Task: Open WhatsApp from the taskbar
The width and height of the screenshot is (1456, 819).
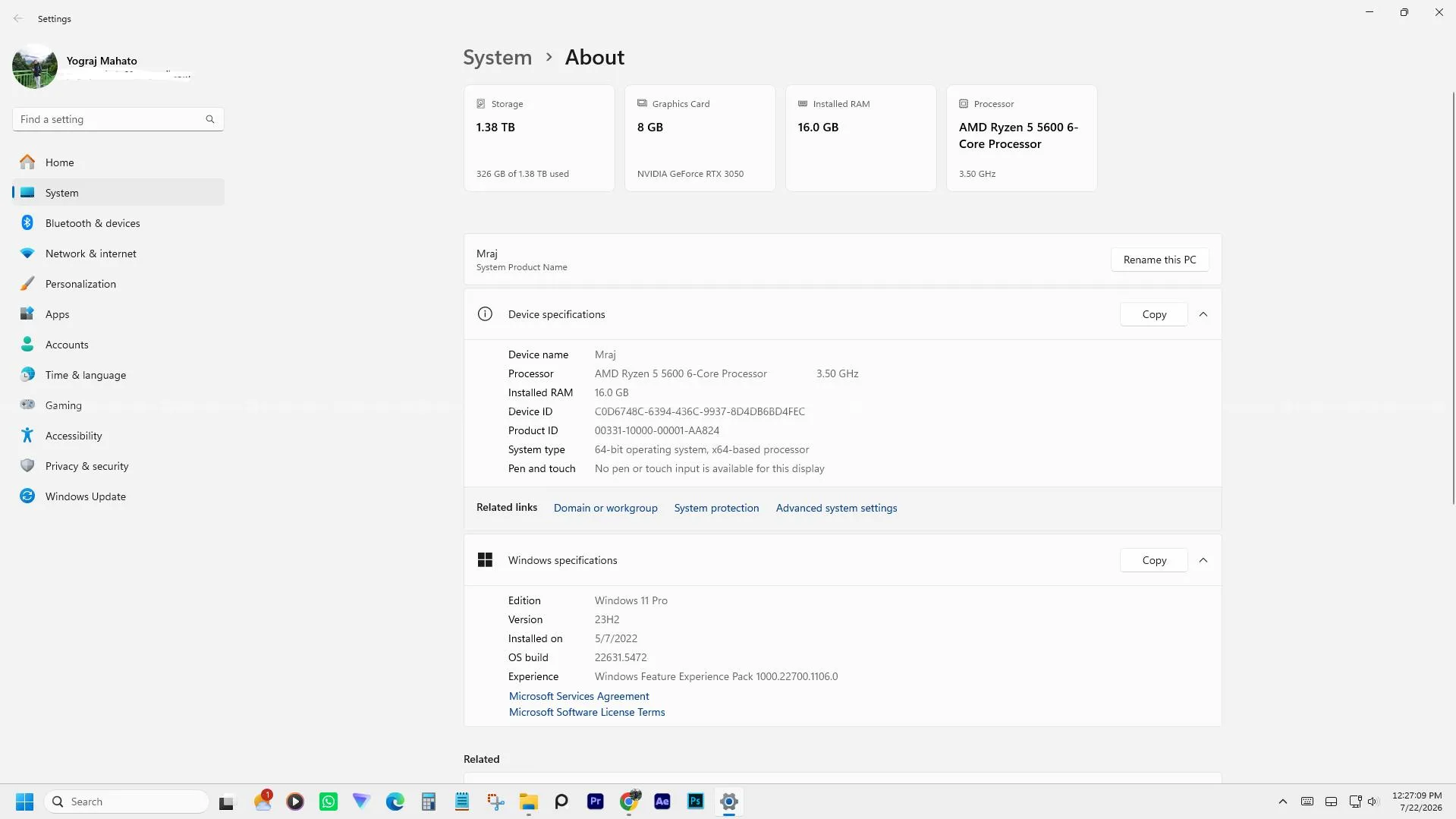Action: click(x=329, y=802)
